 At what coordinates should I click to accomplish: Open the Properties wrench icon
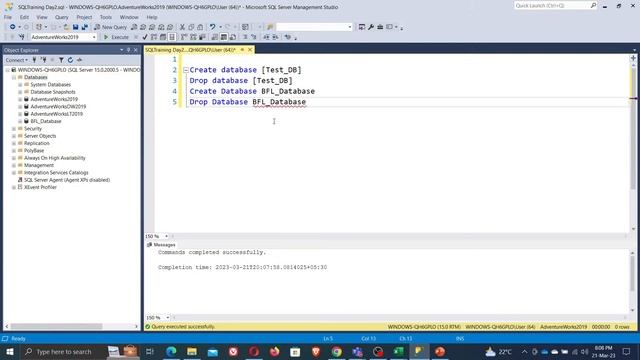371,27
